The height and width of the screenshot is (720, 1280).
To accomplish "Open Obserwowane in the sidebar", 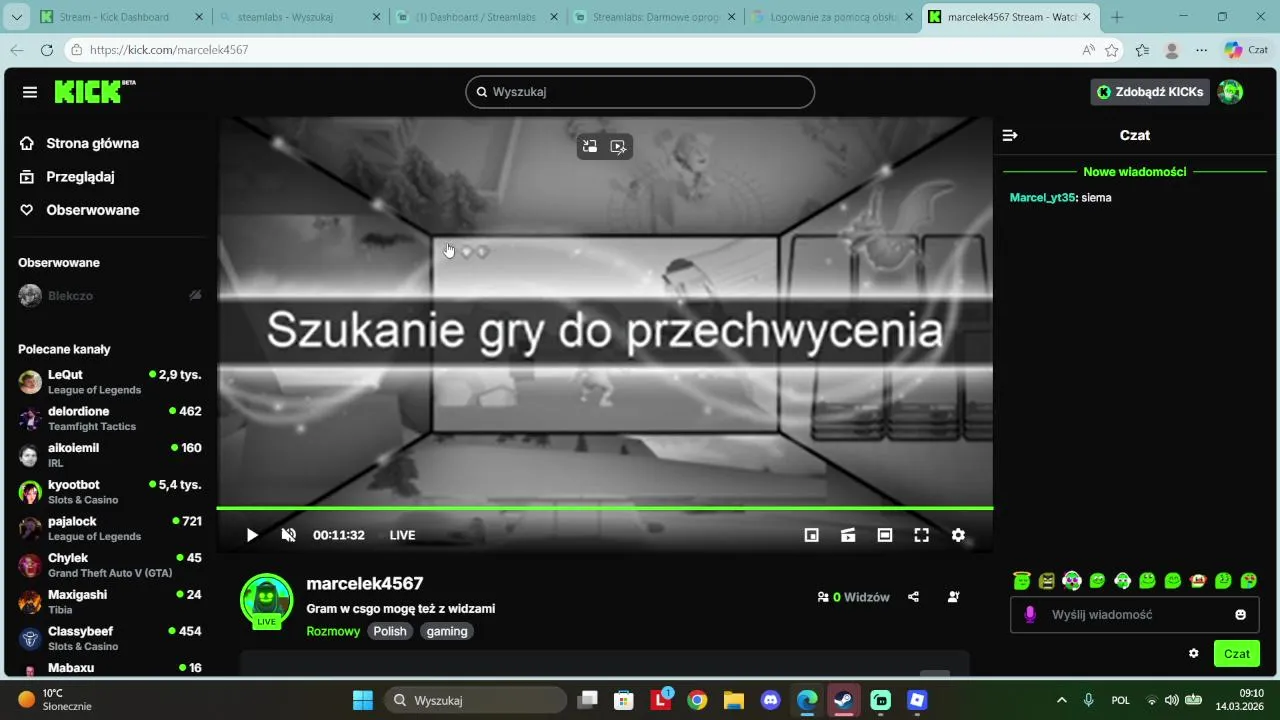I will click(80, 210).
